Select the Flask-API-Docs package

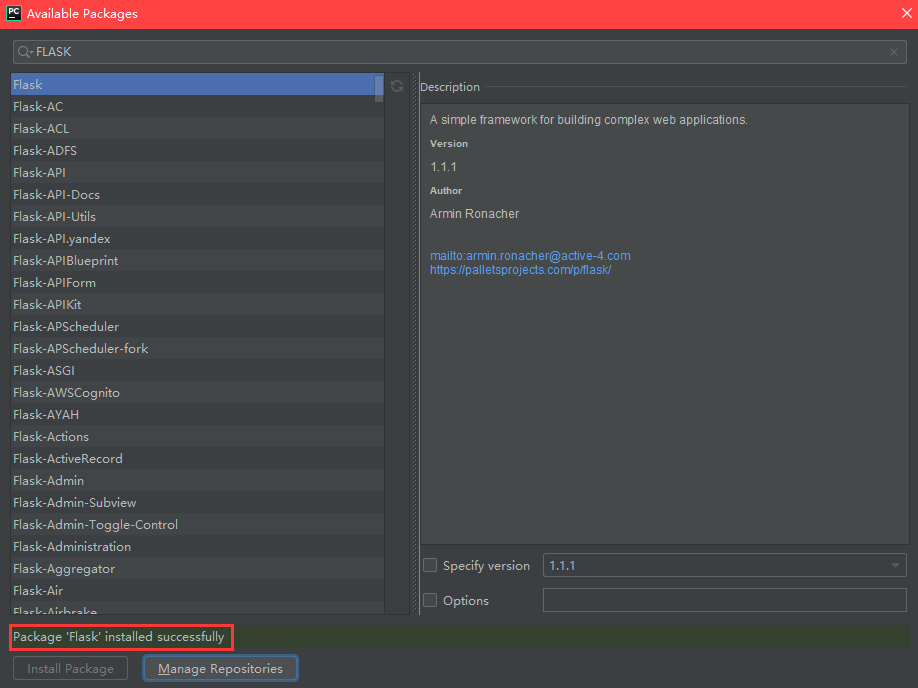[197, 194]
